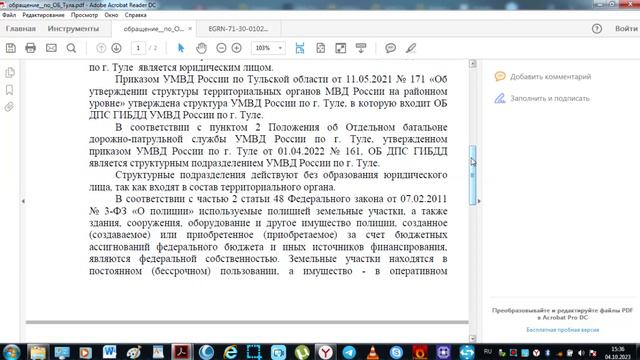Open the find text magnifier tool

point(71,48)
